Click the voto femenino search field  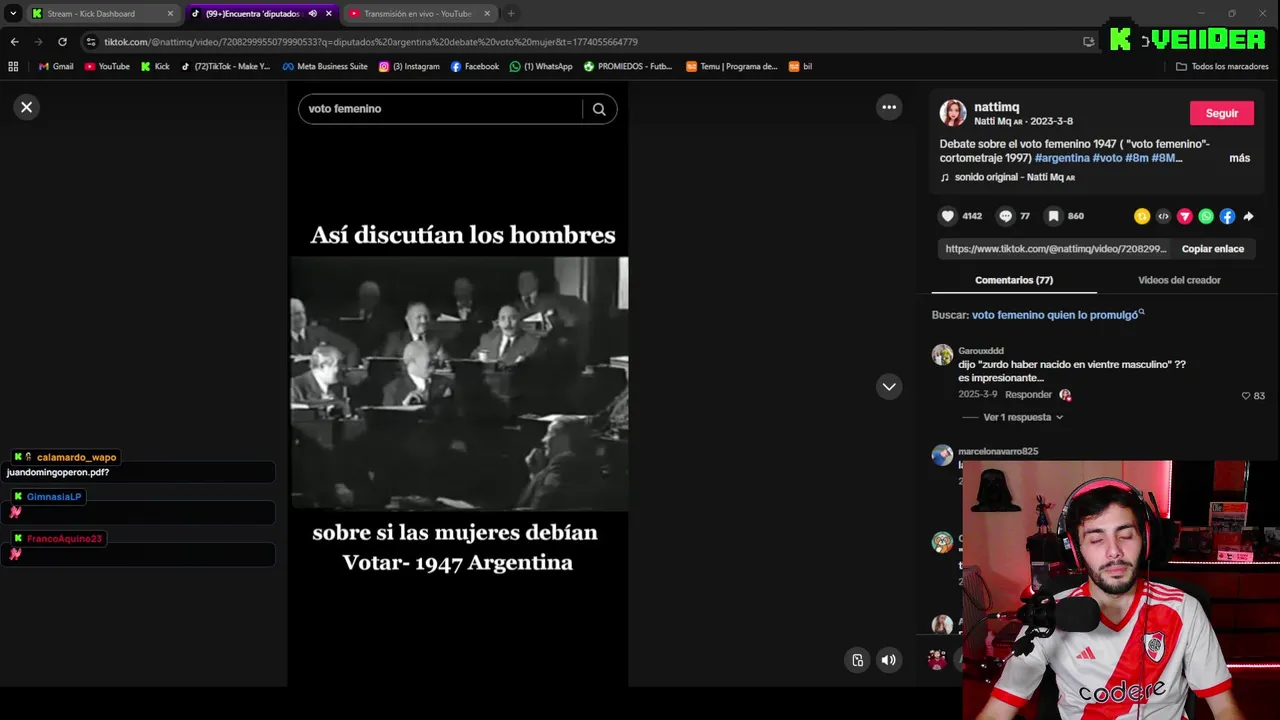tap(440, 109)
